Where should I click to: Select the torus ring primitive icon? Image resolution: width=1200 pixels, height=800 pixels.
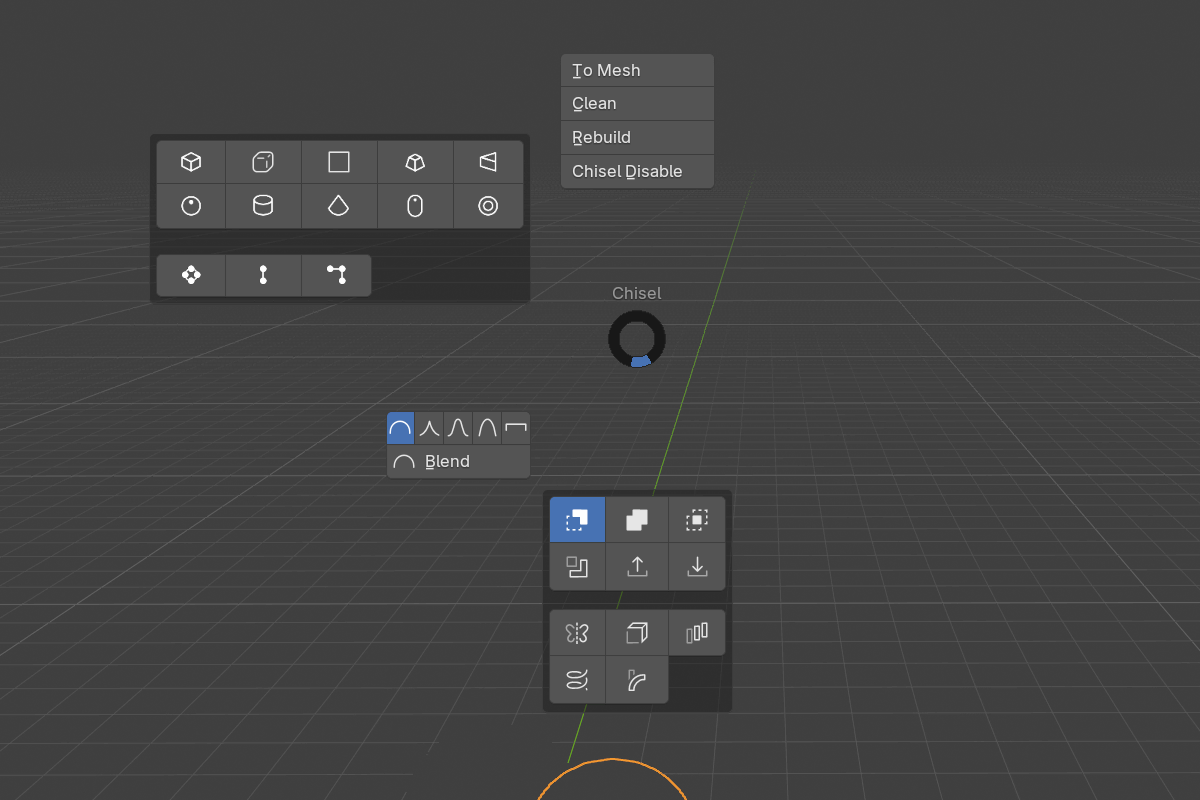point(488,206)
